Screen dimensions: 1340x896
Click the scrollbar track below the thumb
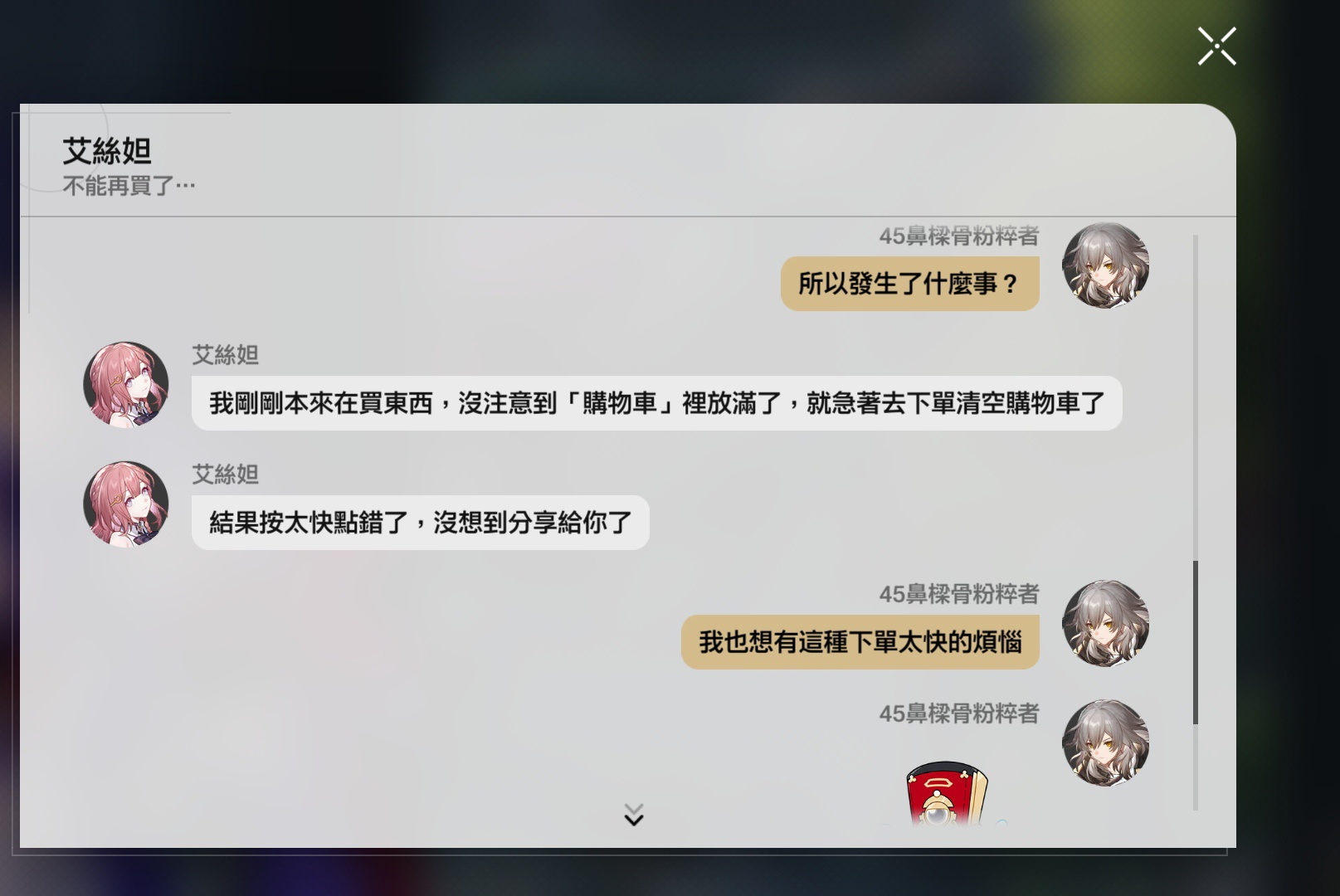[x=1196, y=767]
